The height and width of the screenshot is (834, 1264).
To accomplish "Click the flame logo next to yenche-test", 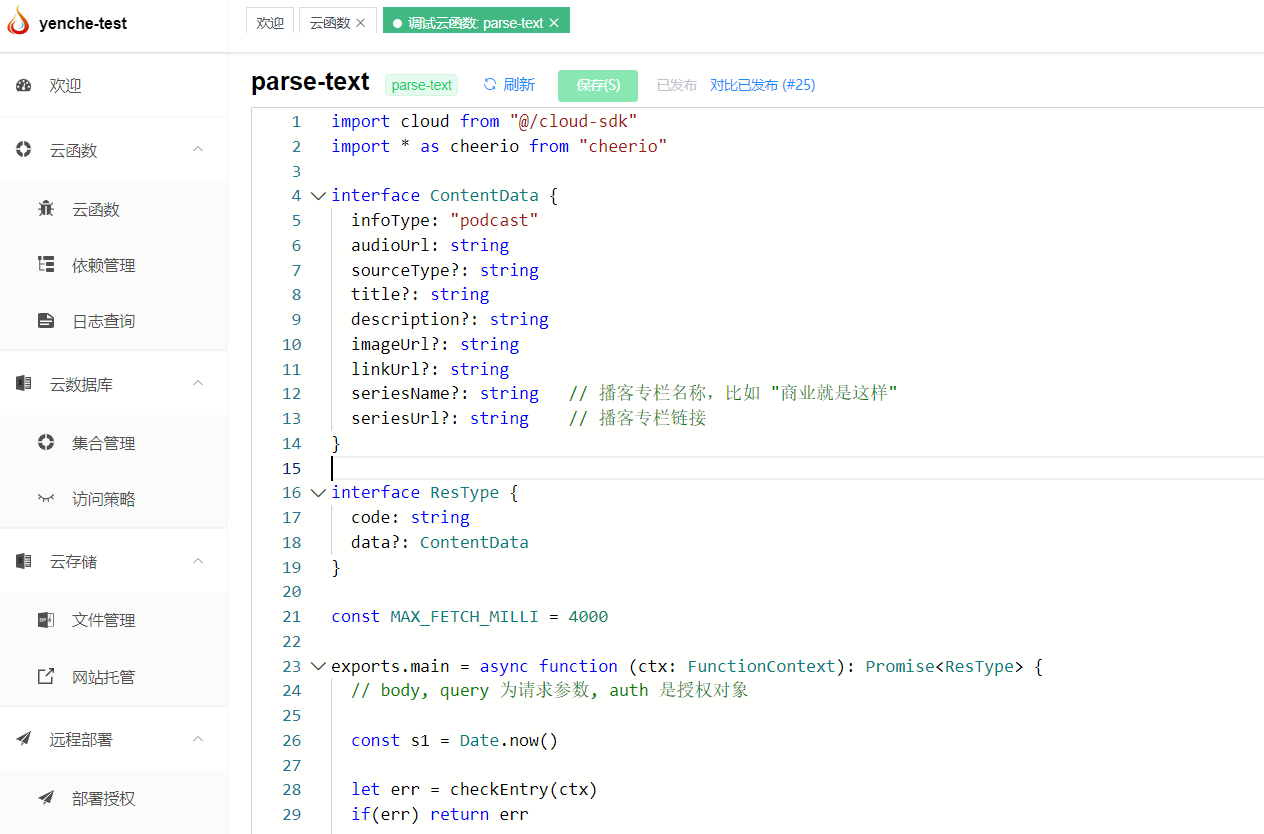I will coord(19,21).
